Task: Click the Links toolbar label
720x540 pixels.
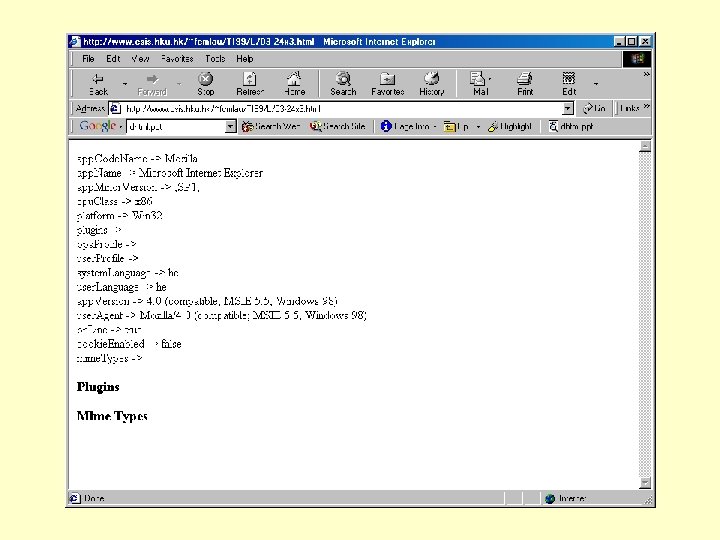Action: (629, 108)
